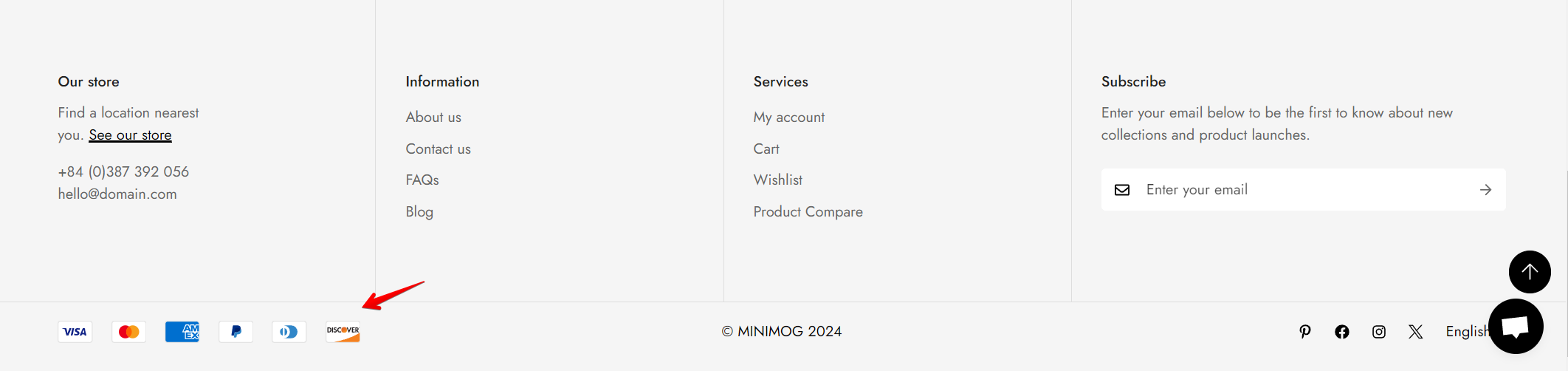Click the Diners Club payment icon

pyautogui.click(x=289, y=332)
